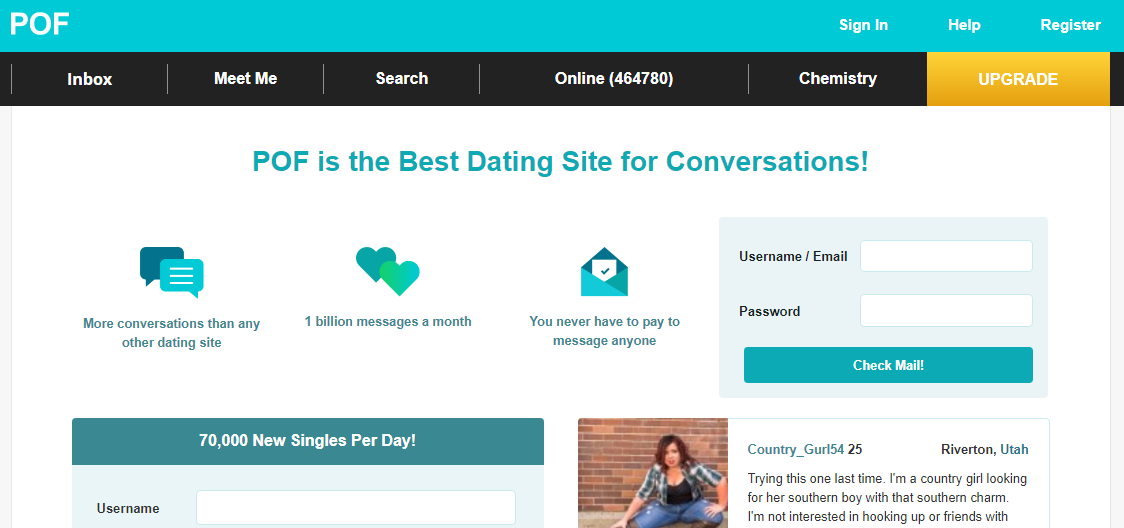The image size is (1124, 528).
Task: Click 'You never have to pay to message anyone' text
Action: pos(604,331)
